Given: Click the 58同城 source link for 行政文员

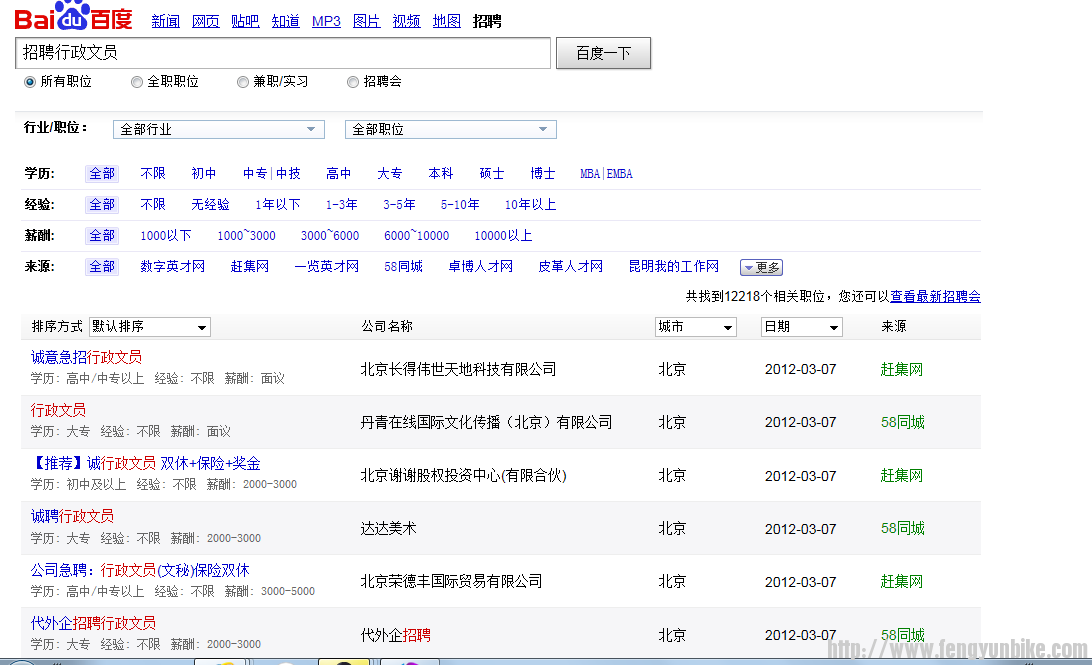Looking at the screenshot, I should 902,422.
